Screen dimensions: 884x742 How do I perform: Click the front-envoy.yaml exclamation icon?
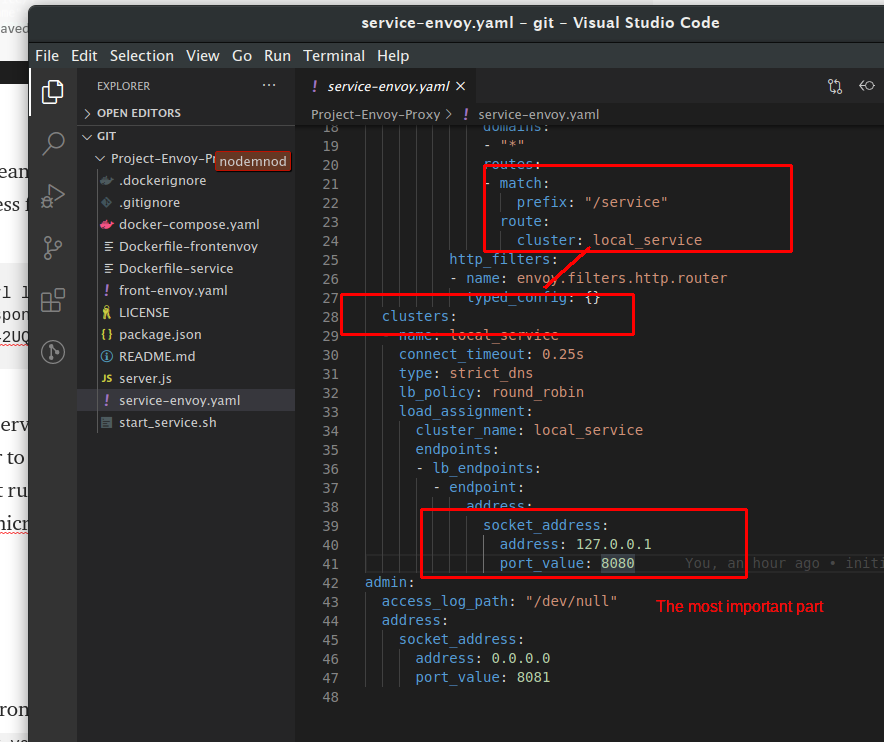(x=107, y=290)
